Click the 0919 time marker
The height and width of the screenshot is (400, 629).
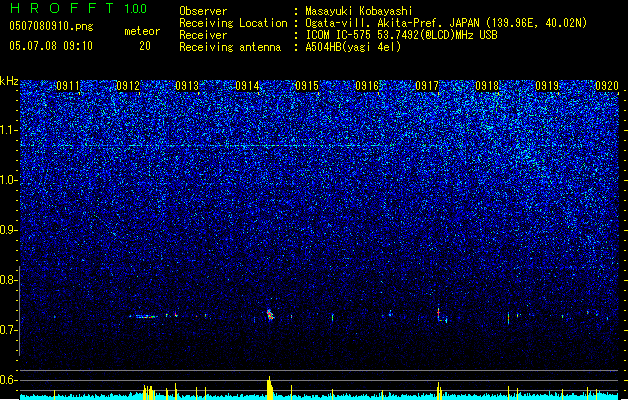click(x=547, y=86)
